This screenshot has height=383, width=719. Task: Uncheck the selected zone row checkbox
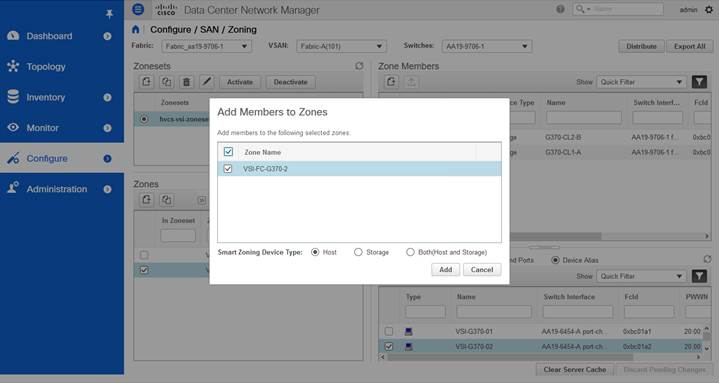click(x=144, y=270)
